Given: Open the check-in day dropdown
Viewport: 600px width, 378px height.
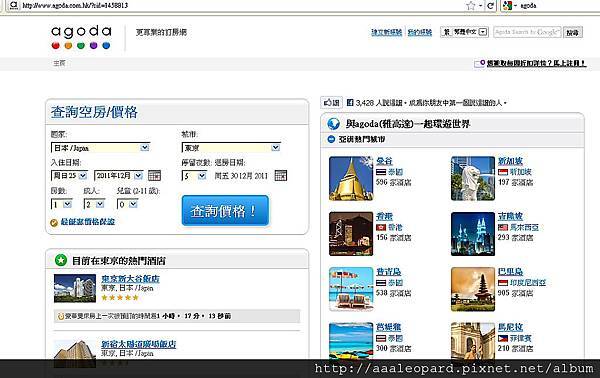Looking at the screenshot, I should 69,176.
